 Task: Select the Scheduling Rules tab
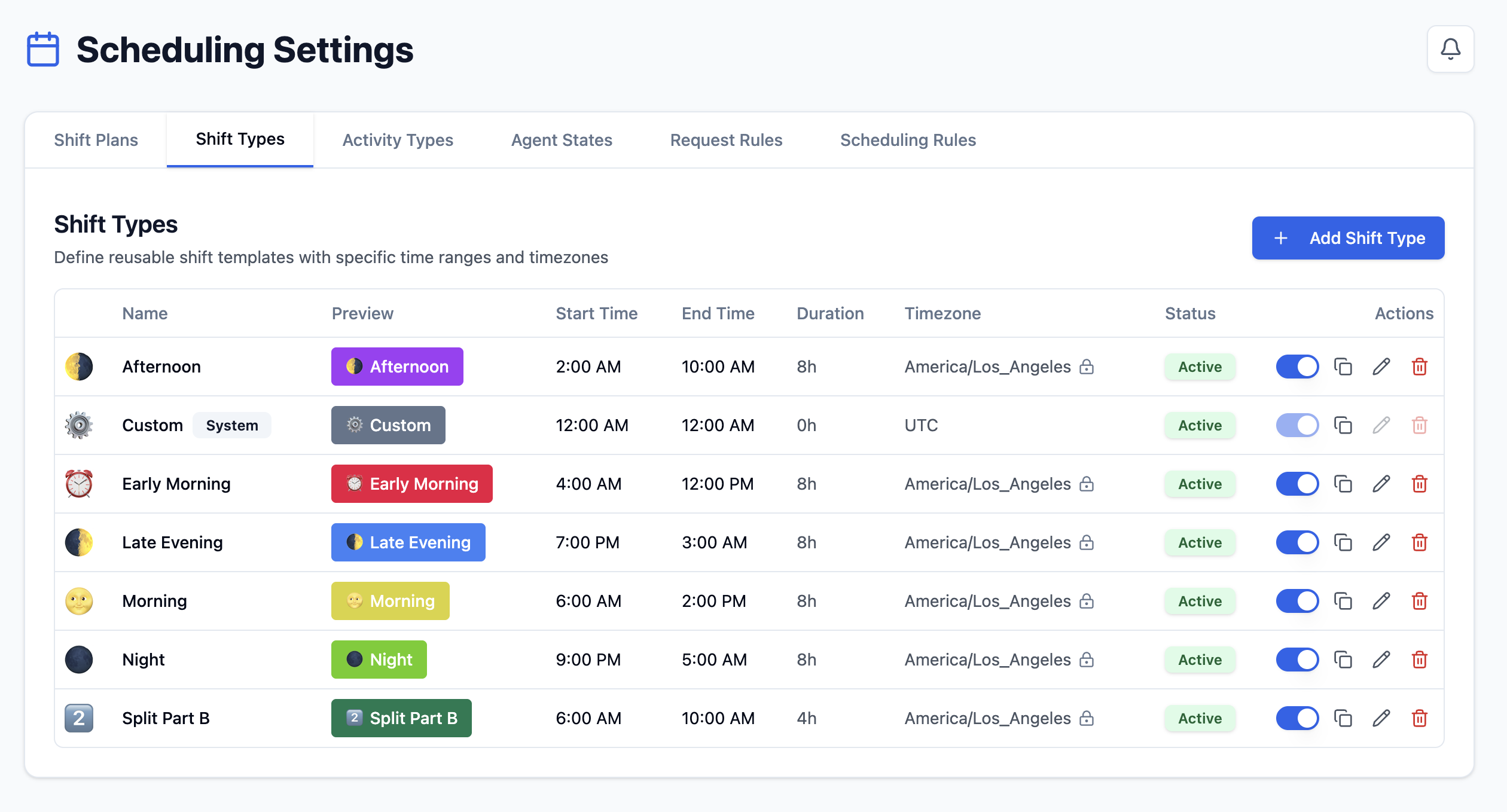click(x=908, y=140)
